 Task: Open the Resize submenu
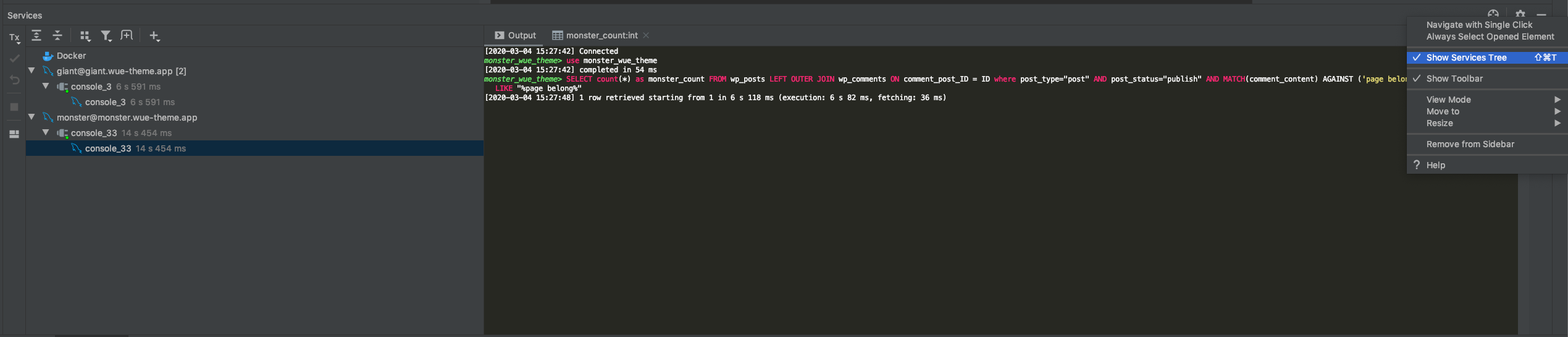[x=1487, y=123]
